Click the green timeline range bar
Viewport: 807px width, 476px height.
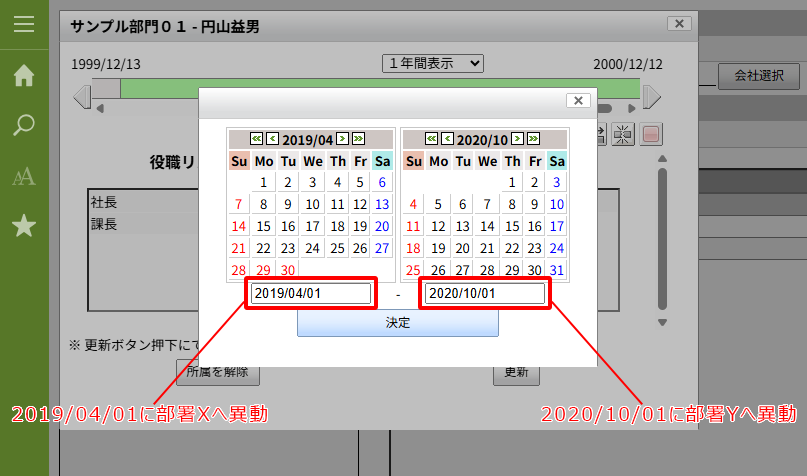160,89
